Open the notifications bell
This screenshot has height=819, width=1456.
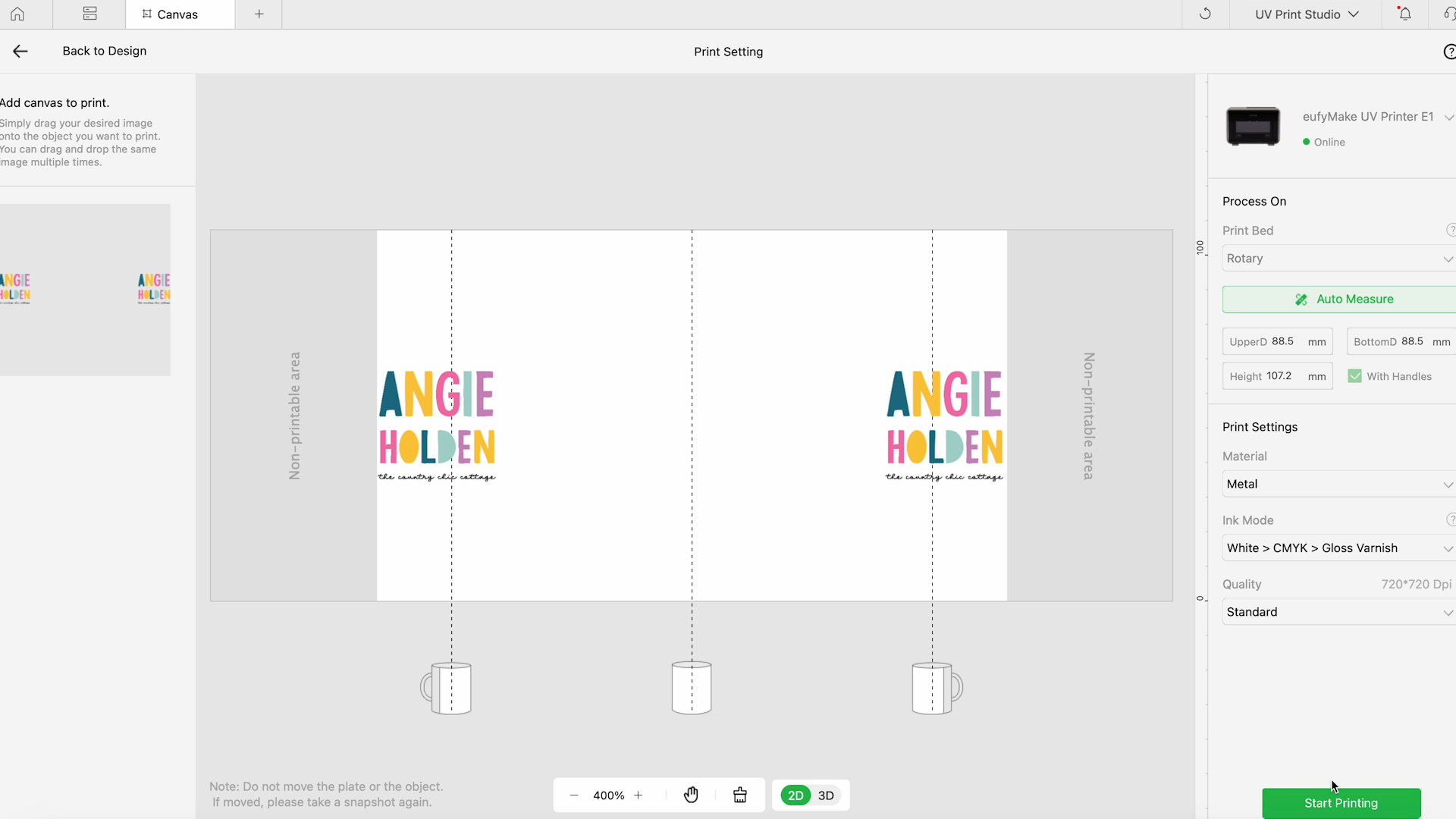point(1404,14)
